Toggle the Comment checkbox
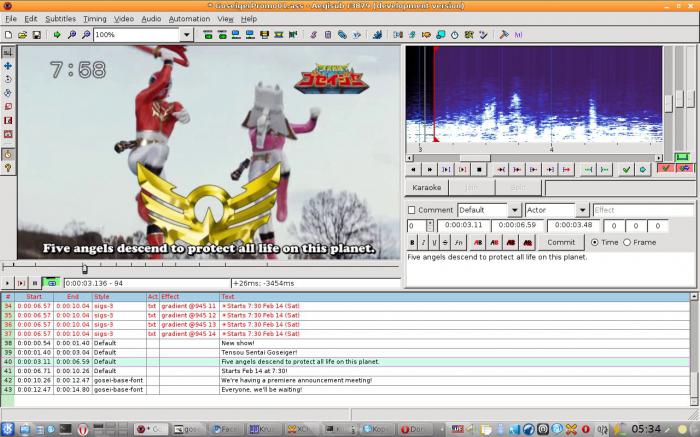Screen dimensions: 700x437 pyautogui.click(x=412, y=210)
